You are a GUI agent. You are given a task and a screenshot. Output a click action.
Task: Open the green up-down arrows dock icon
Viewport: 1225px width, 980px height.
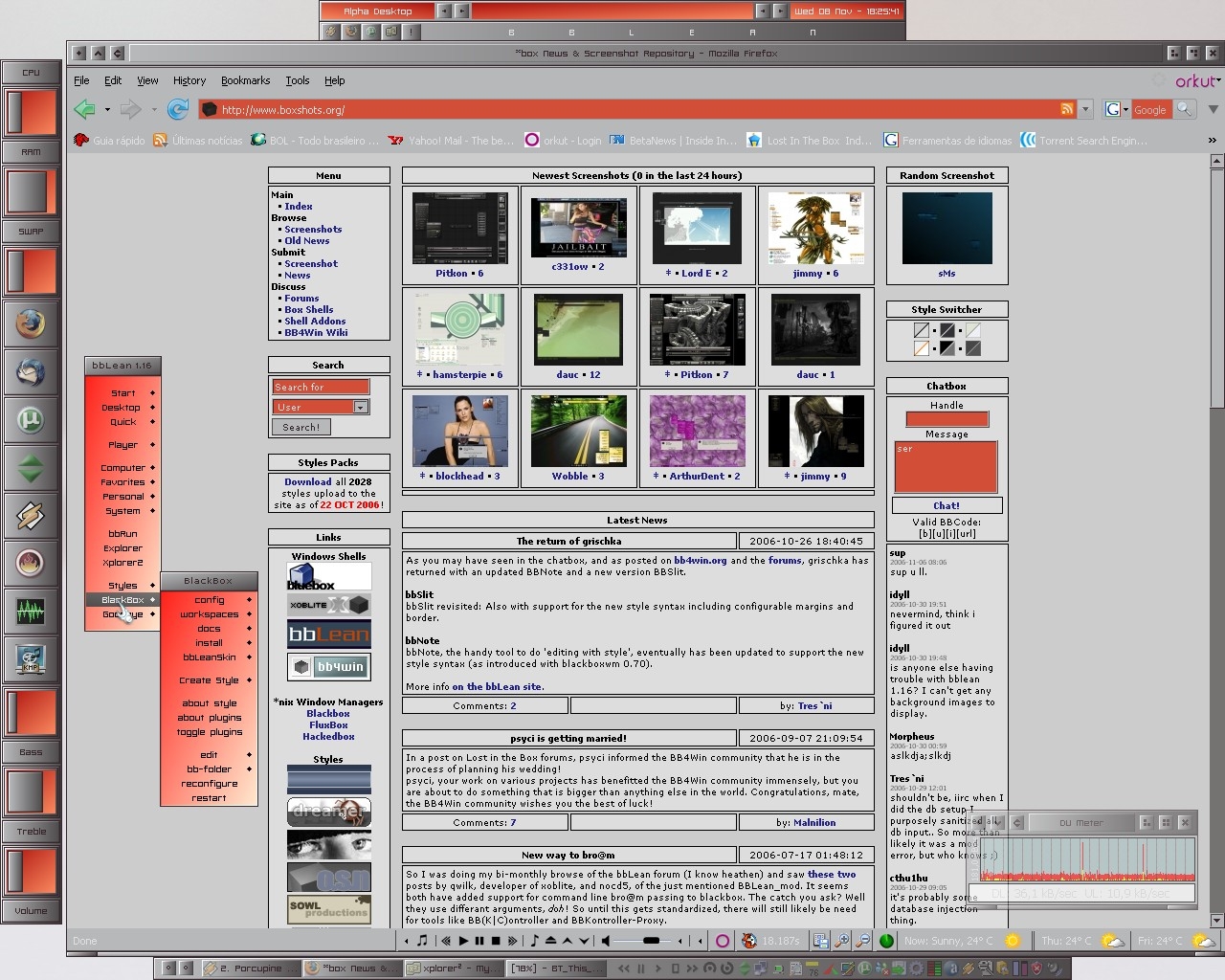(31, 468)
